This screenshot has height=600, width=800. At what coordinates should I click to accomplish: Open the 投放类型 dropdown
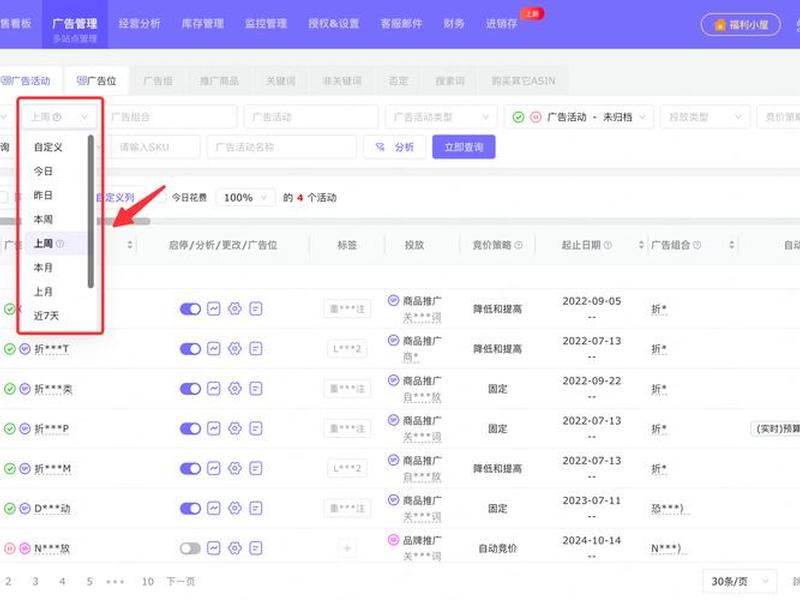[x=705, y=117]
